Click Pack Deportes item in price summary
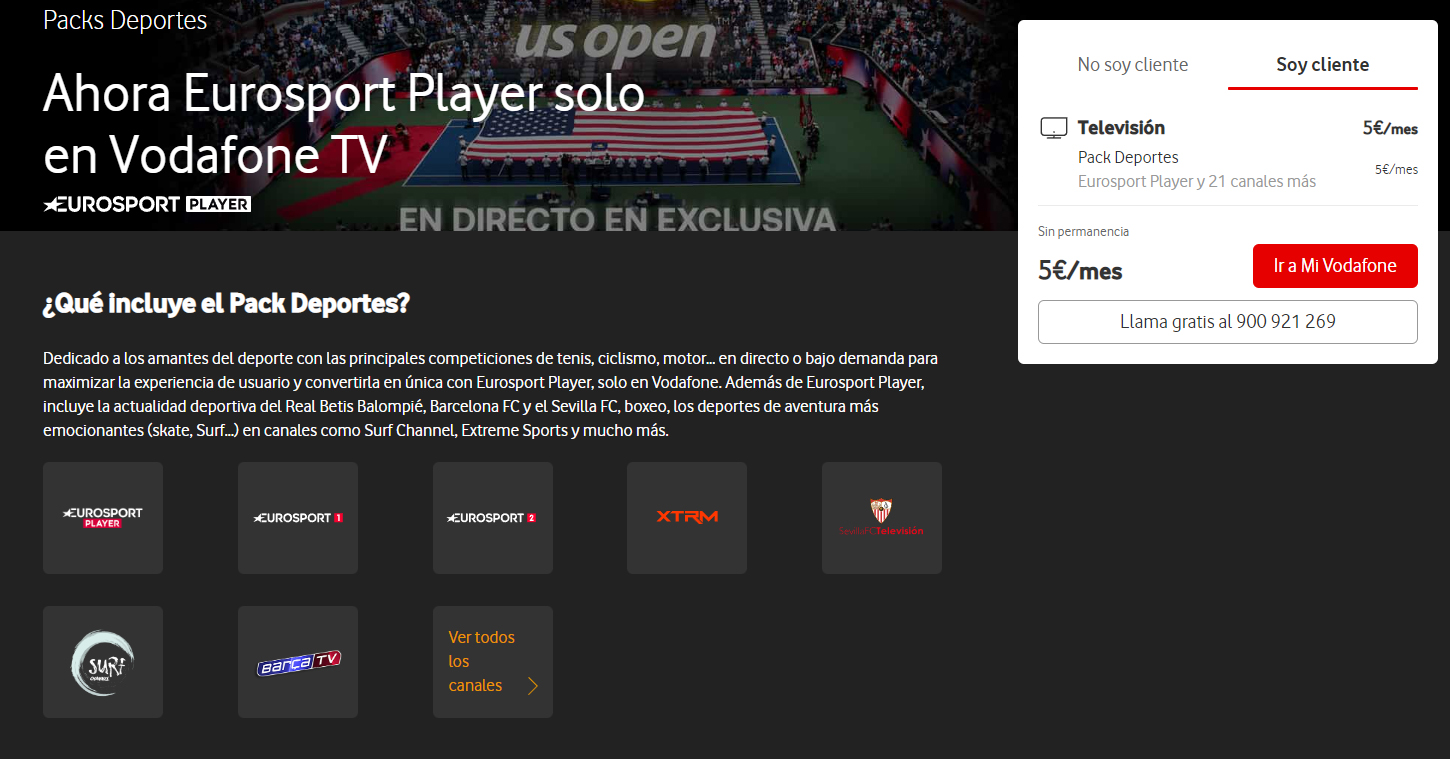This screenshot has width=1450, height=759. (1128, 157)
